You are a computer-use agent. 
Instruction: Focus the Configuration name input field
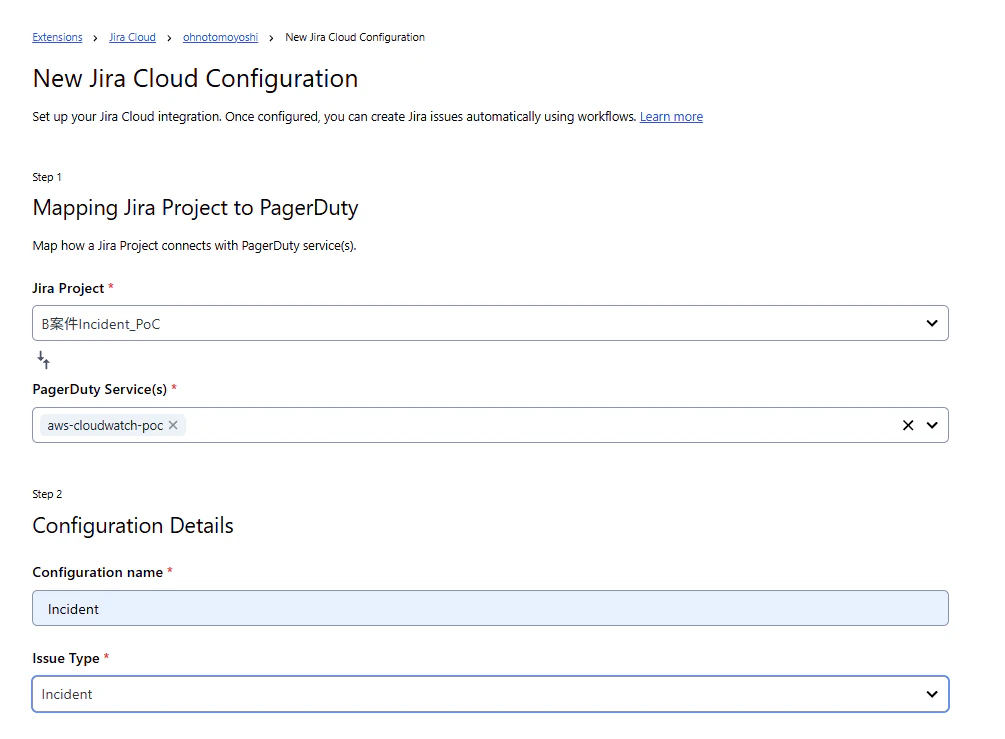(x=490, y=608)
